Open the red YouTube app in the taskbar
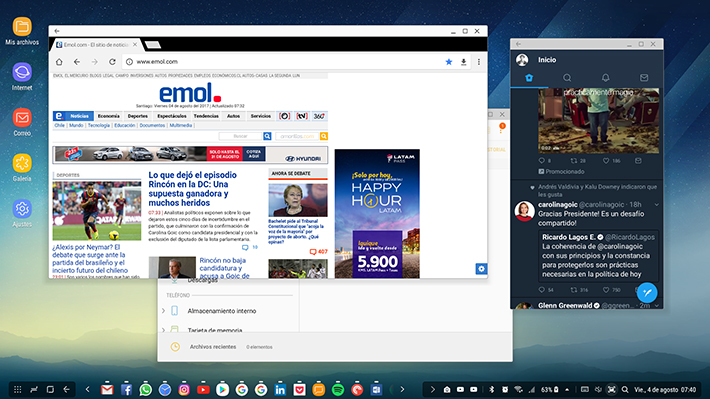Screen dimensions: 710x399 coord(203,389)
